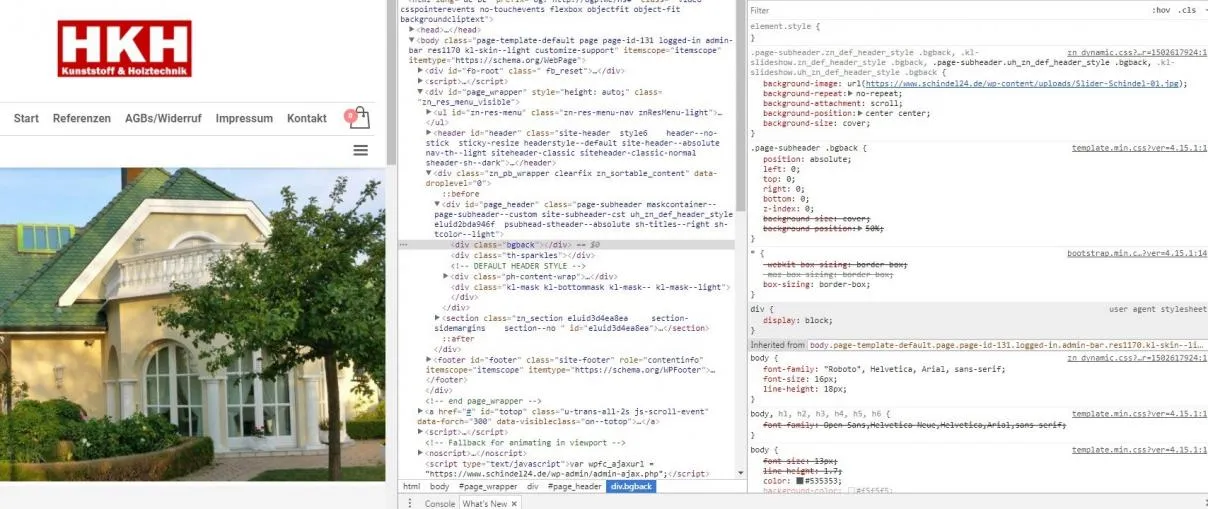Open the Kontakt page

point(307,118)
